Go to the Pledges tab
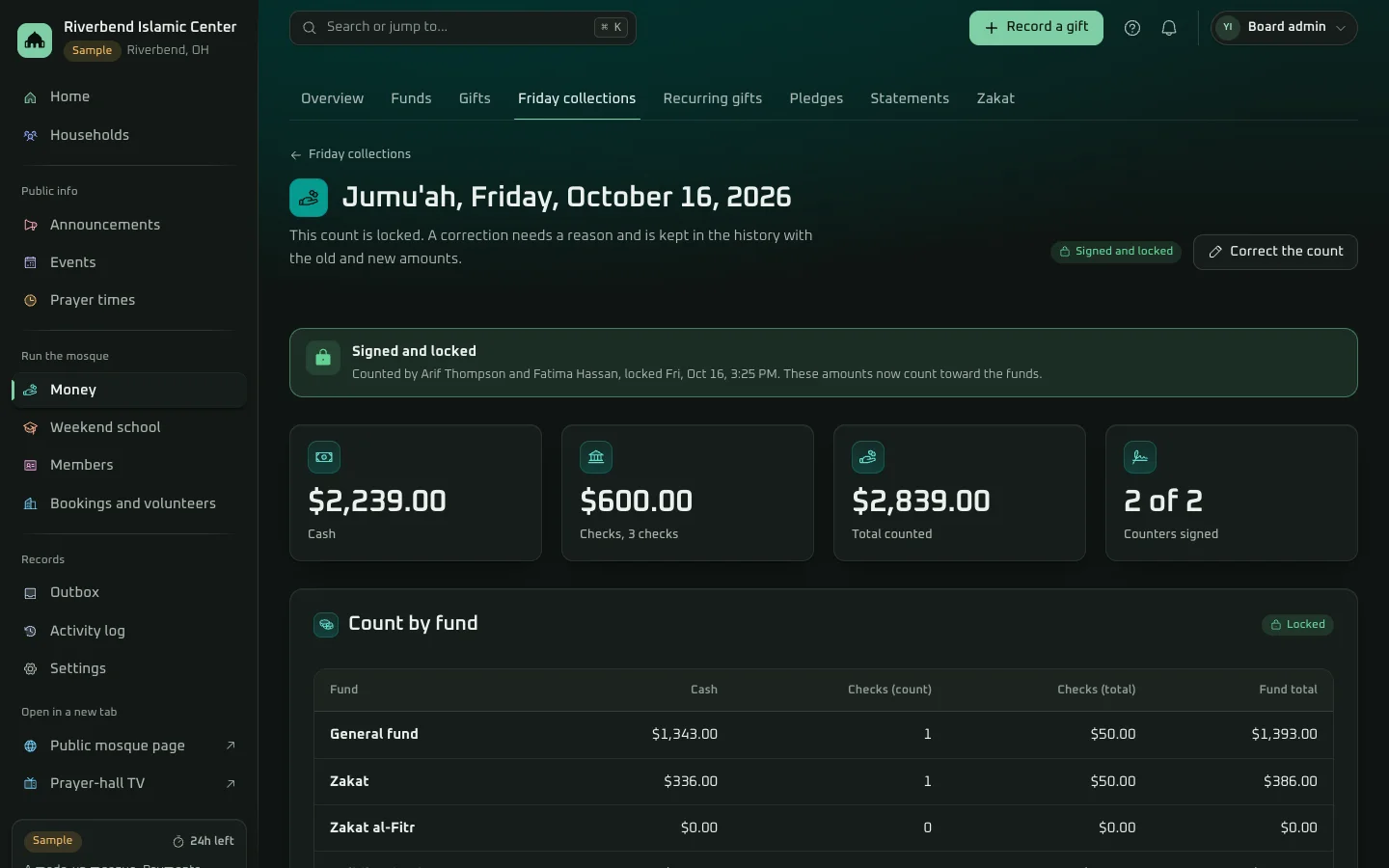Image resolution: width=1389 pixels, height=868 pixels. (x=816, y=98)
